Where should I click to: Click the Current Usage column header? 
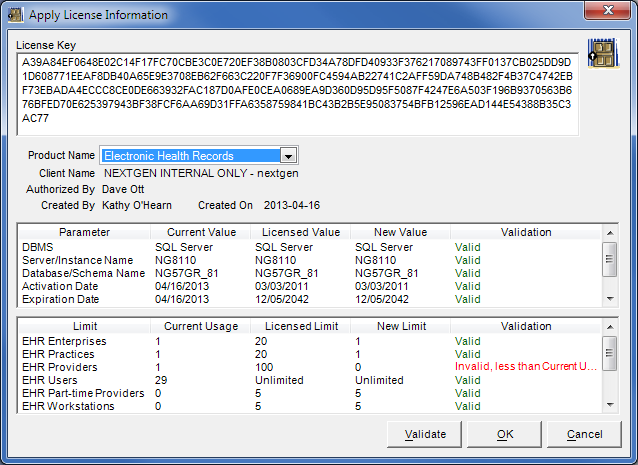pyautogui.click(x=201, y=326)
